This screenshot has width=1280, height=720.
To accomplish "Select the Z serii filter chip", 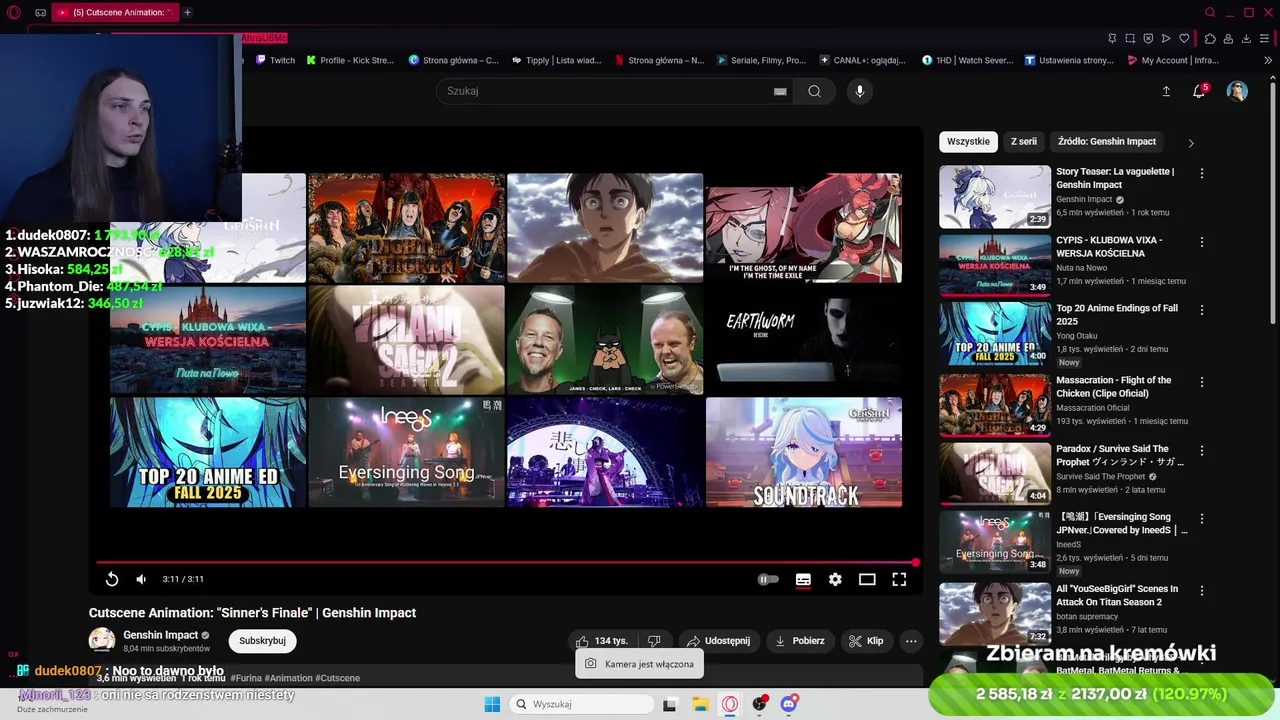I will [x=1024, y=142].
